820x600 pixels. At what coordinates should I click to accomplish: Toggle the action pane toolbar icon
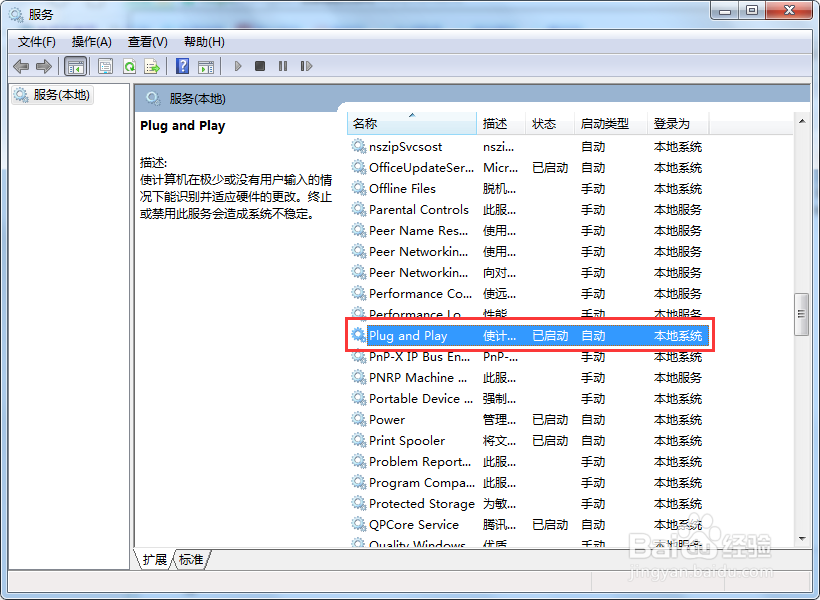point(206,66)
